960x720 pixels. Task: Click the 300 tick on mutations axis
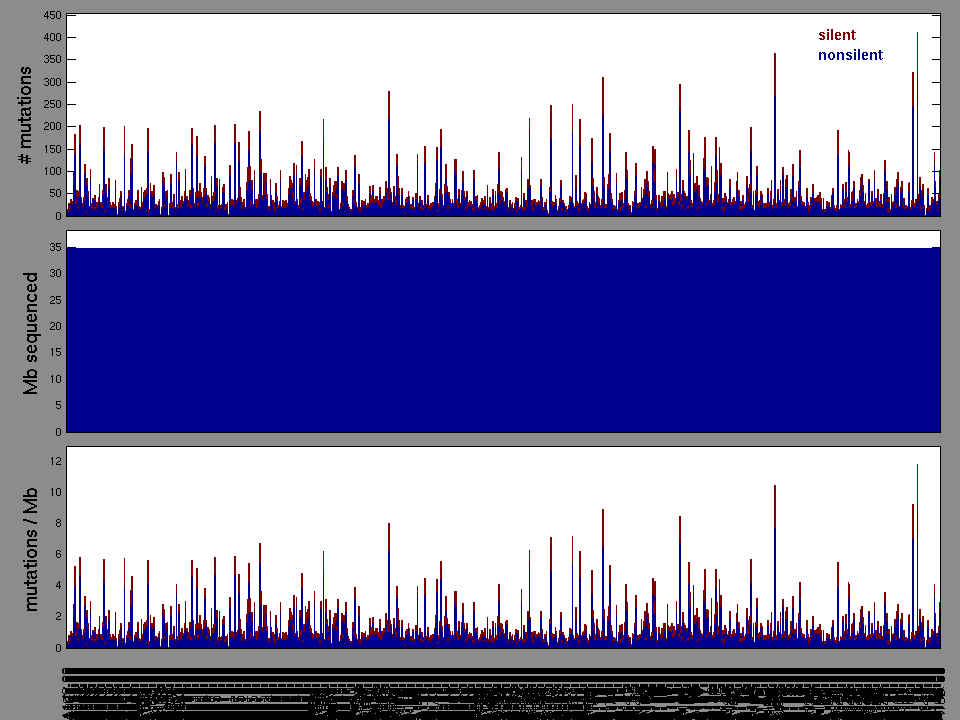tap(51, 83)
